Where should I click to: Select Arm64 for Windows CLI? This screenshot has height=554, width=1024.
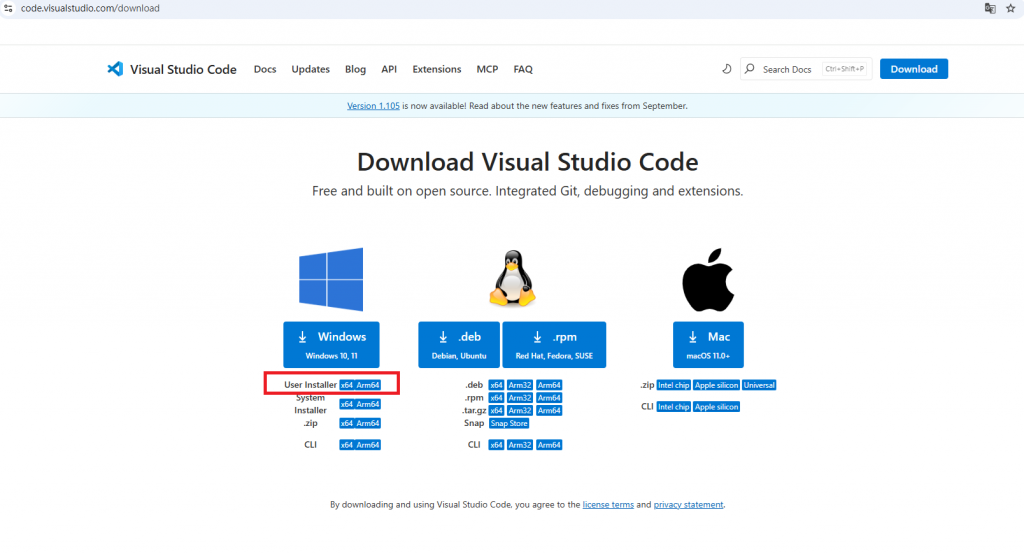(368, 445)
